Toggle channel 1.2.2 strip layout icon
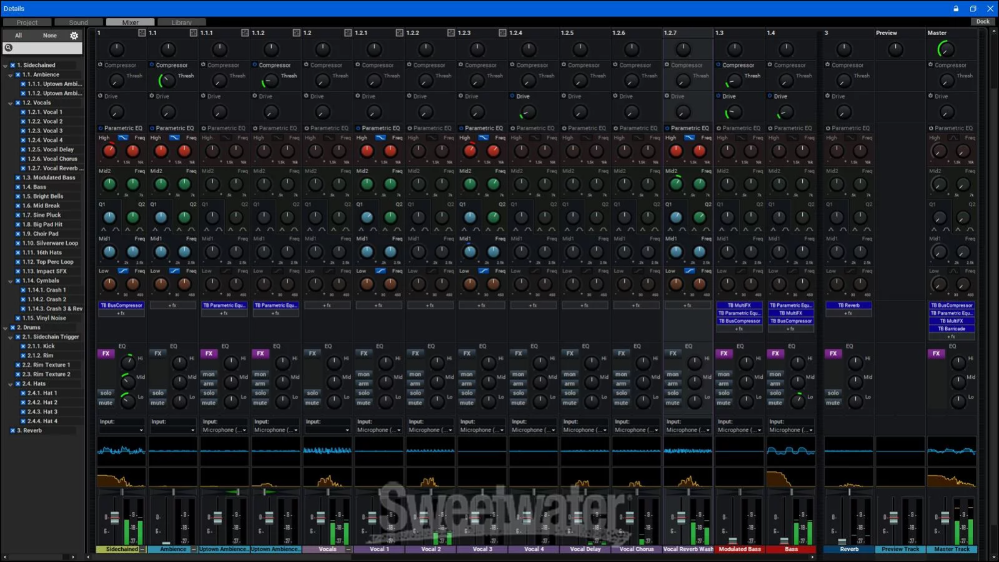Viewport: 999px width, 562px height. pyautogui.click(x=451, y=32)
